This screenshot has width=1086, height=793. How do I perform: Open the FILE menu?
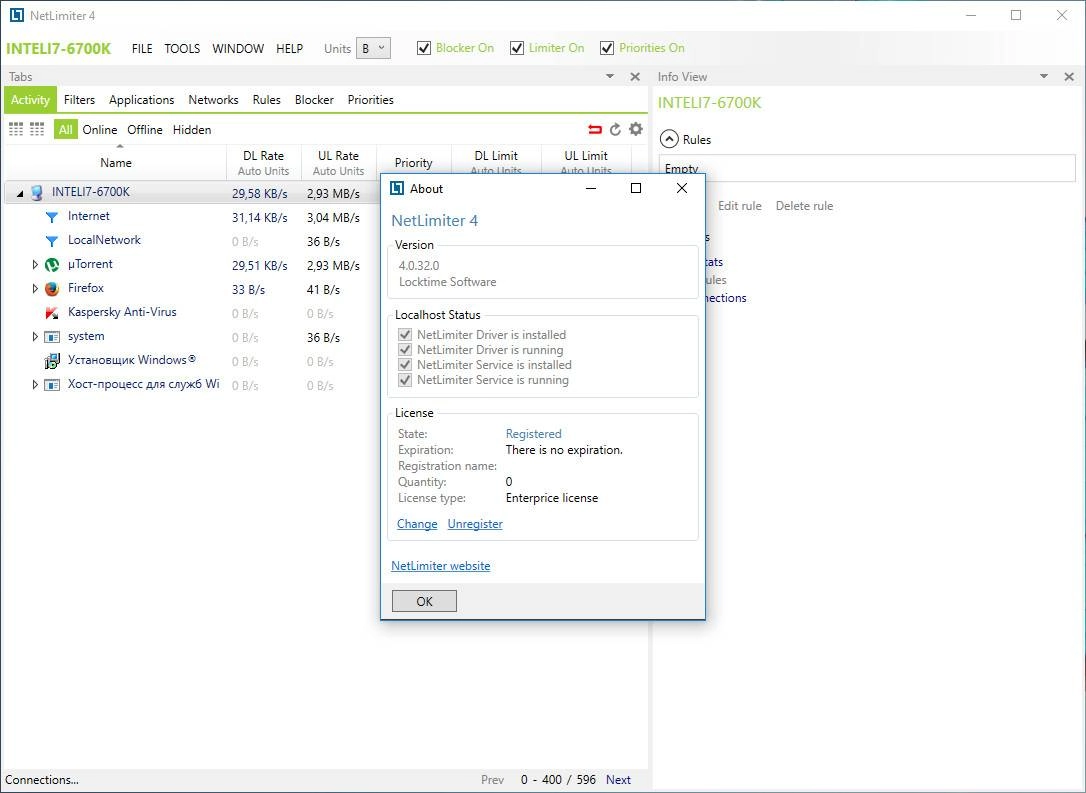click(142, 48)
